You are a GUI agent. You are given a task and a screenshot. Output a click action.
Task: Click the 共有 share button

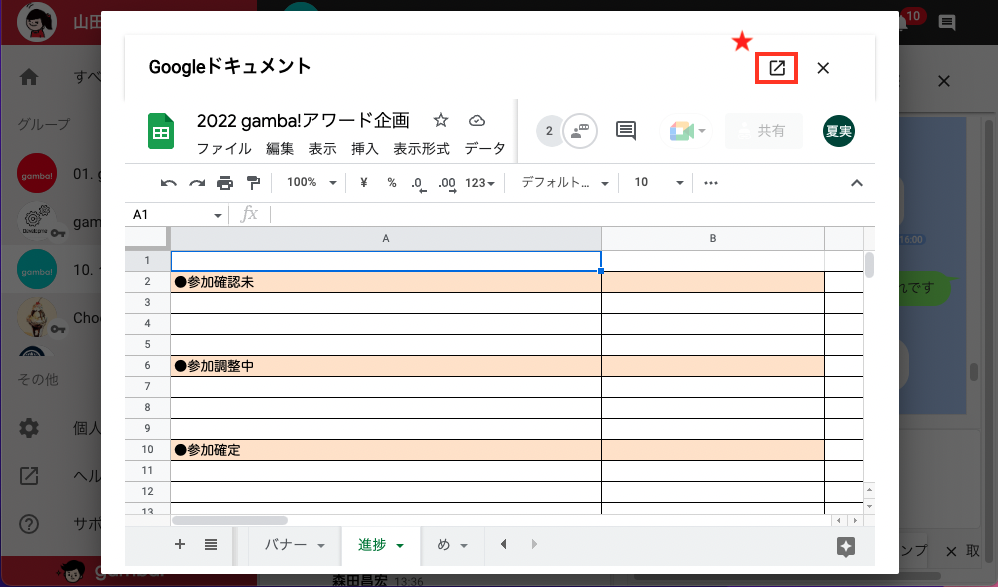click(x=764, y=131)
